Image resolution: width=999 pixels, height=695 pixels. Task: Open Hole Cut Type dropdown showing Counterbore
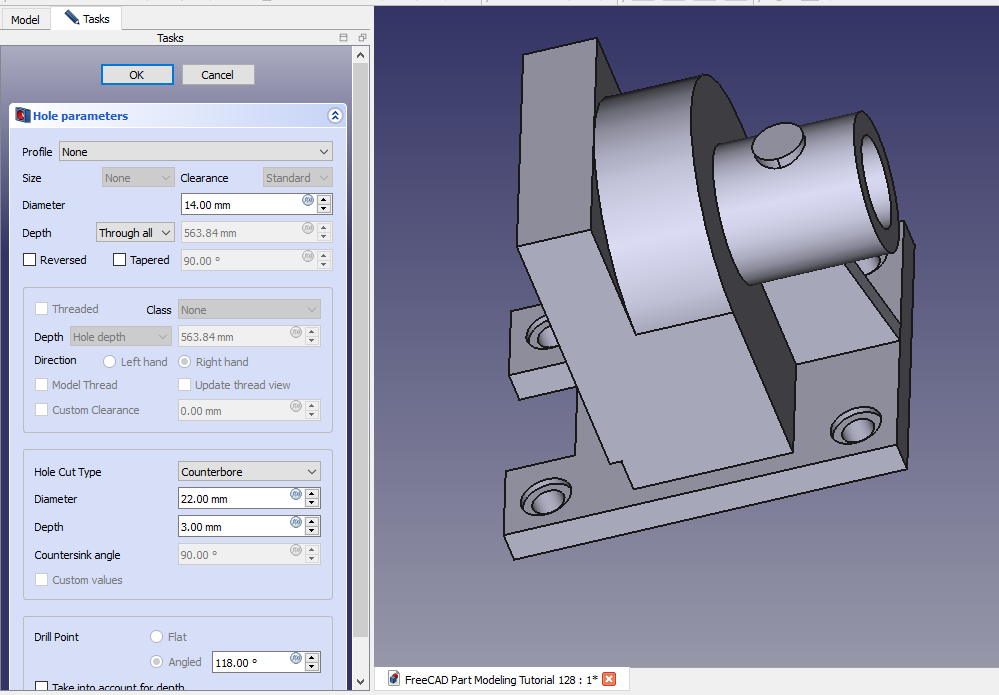(x=249, y=472)
